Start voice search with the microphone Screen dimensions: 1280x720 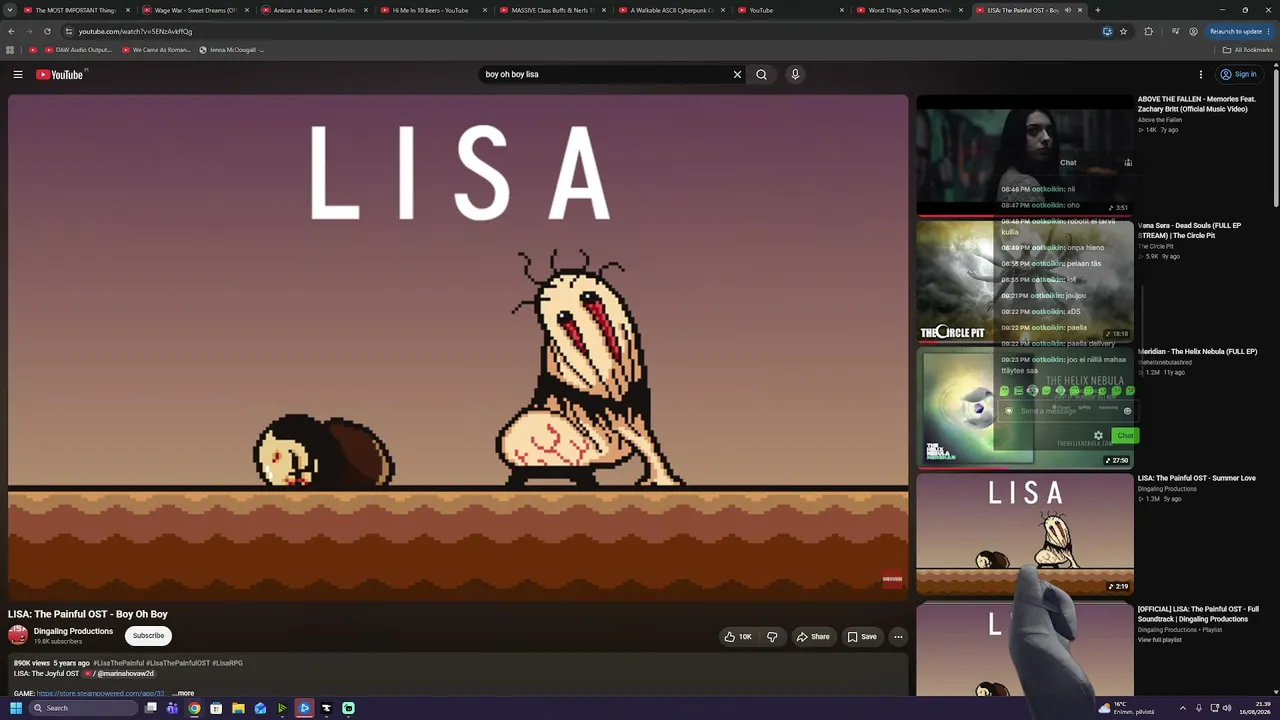(x=795, y=74)
